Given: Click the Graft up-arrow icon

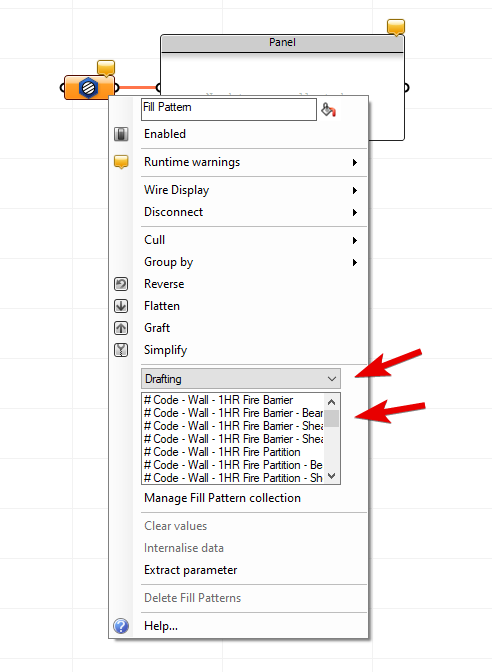Looking at the screenshot, I should click(121, 328).
